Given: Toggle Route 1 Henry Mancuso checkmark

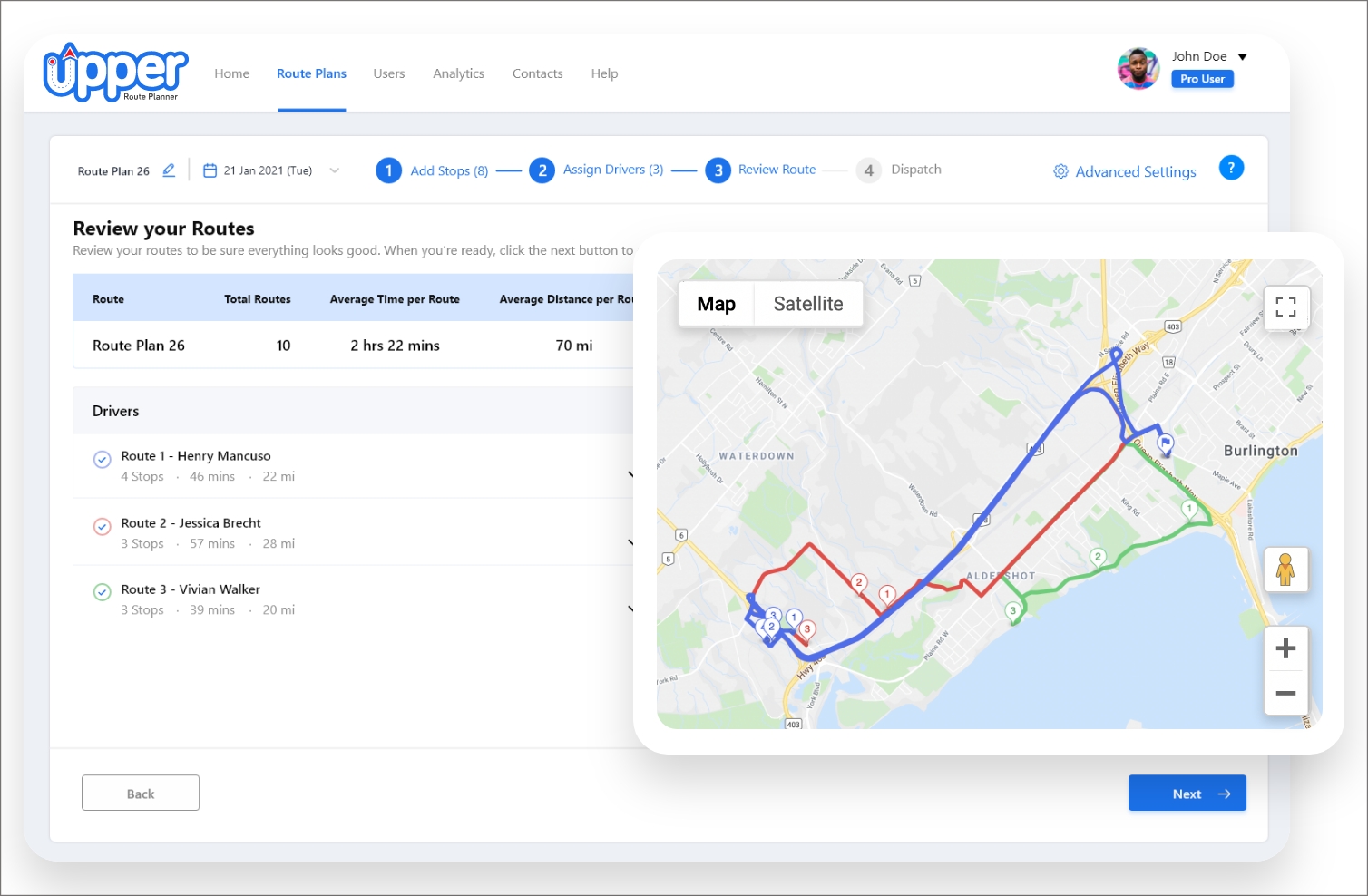Looking at the screenshot, I should [103, 460].
